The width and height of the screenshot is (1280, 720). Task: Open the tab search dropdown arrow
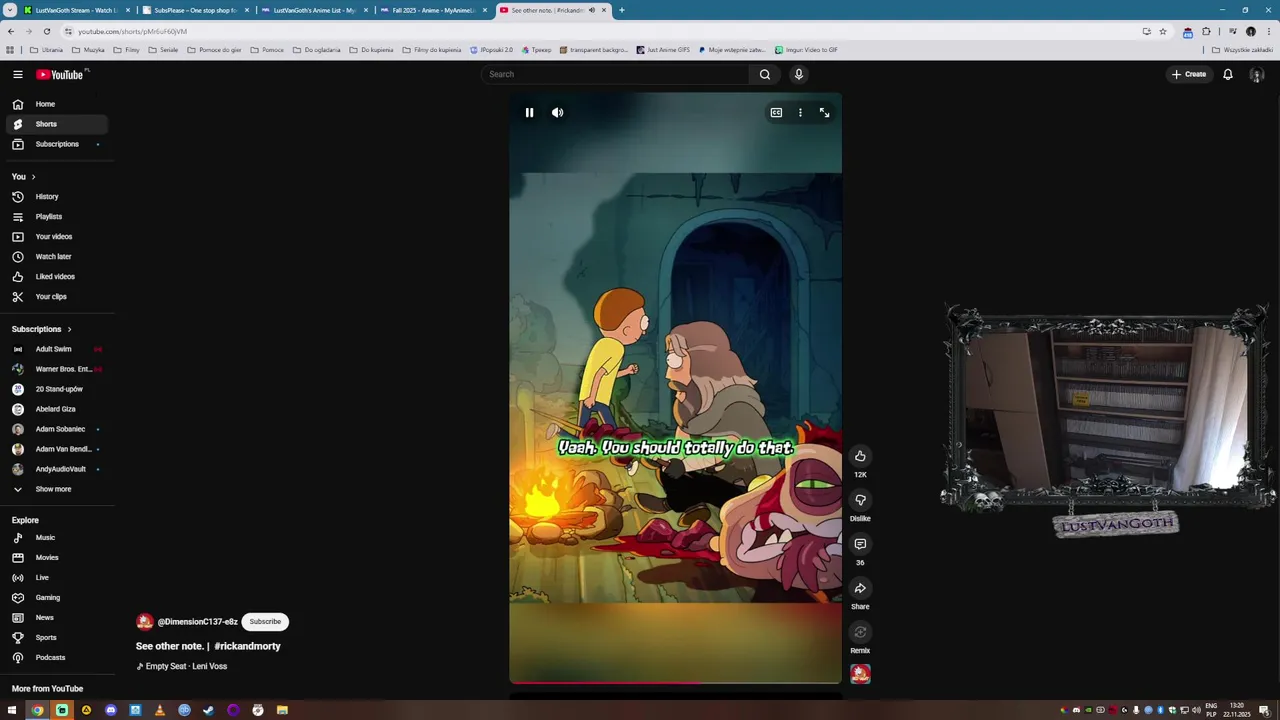(x=8, y=10)
